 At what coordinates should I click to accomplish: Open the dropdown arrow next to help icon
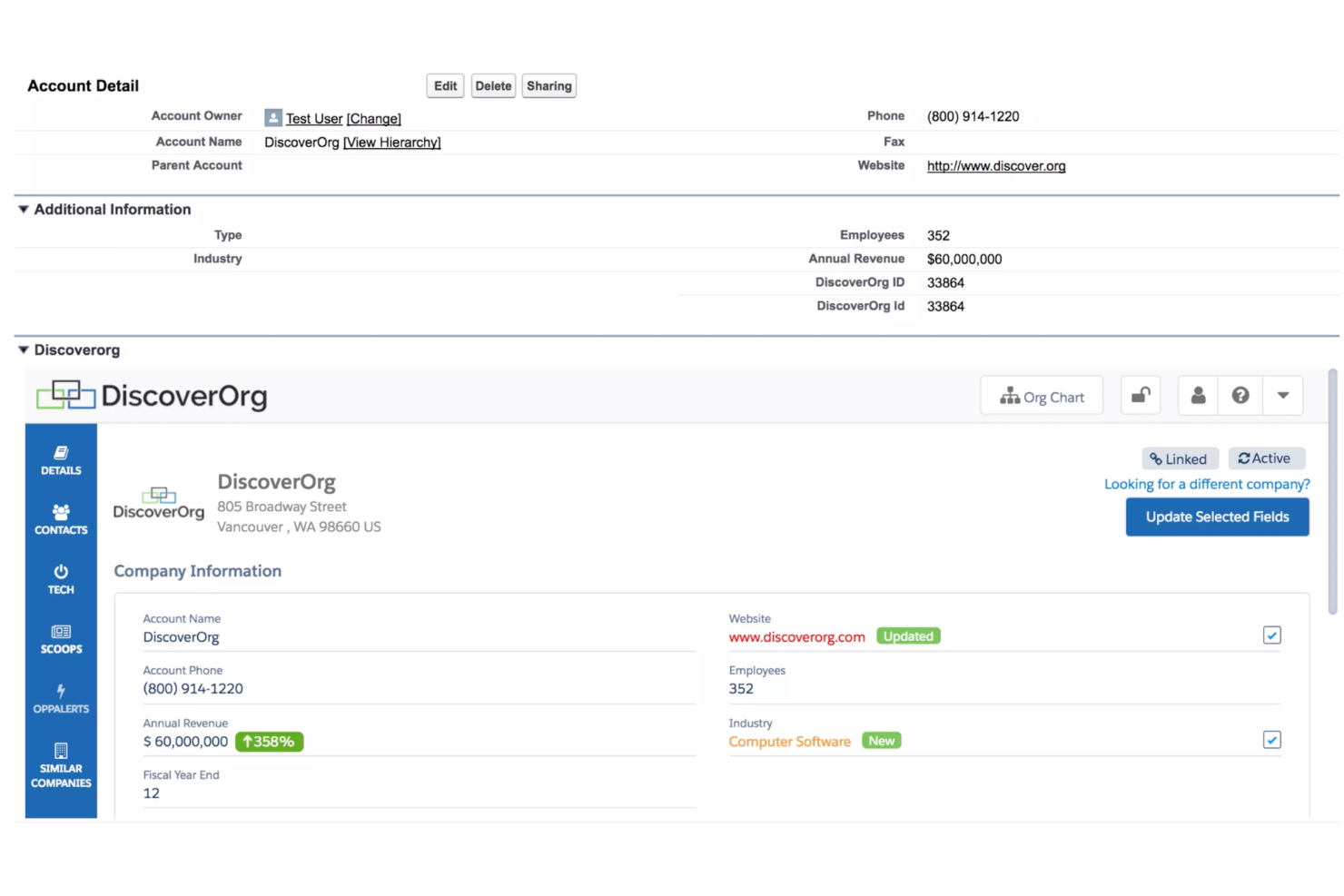click(x=1282, y=395)
